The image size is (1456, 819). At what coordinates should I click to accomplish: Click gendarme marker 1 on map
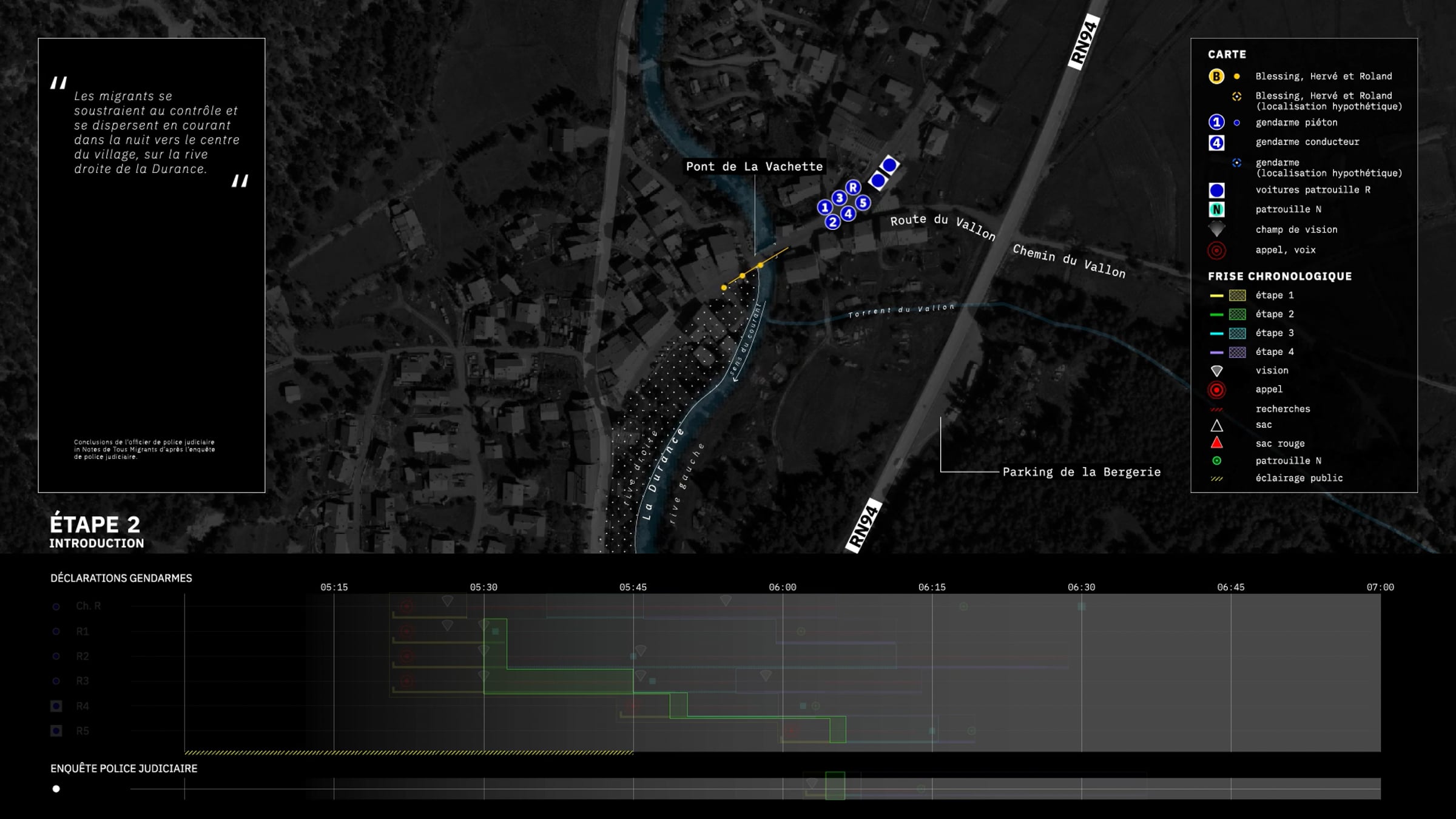[x=824, y=207]
